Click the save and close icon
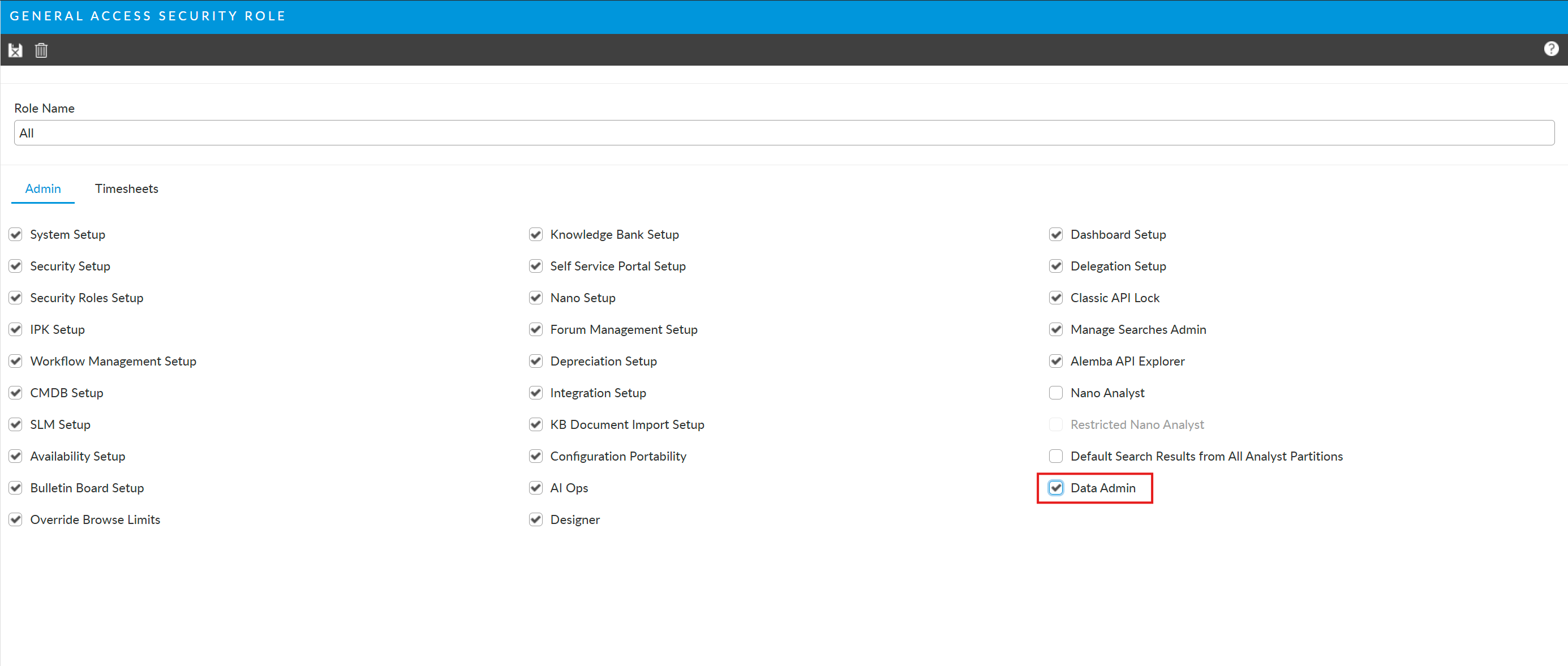The width and height of the screenshot is (1568, 666). pos(15,50)
